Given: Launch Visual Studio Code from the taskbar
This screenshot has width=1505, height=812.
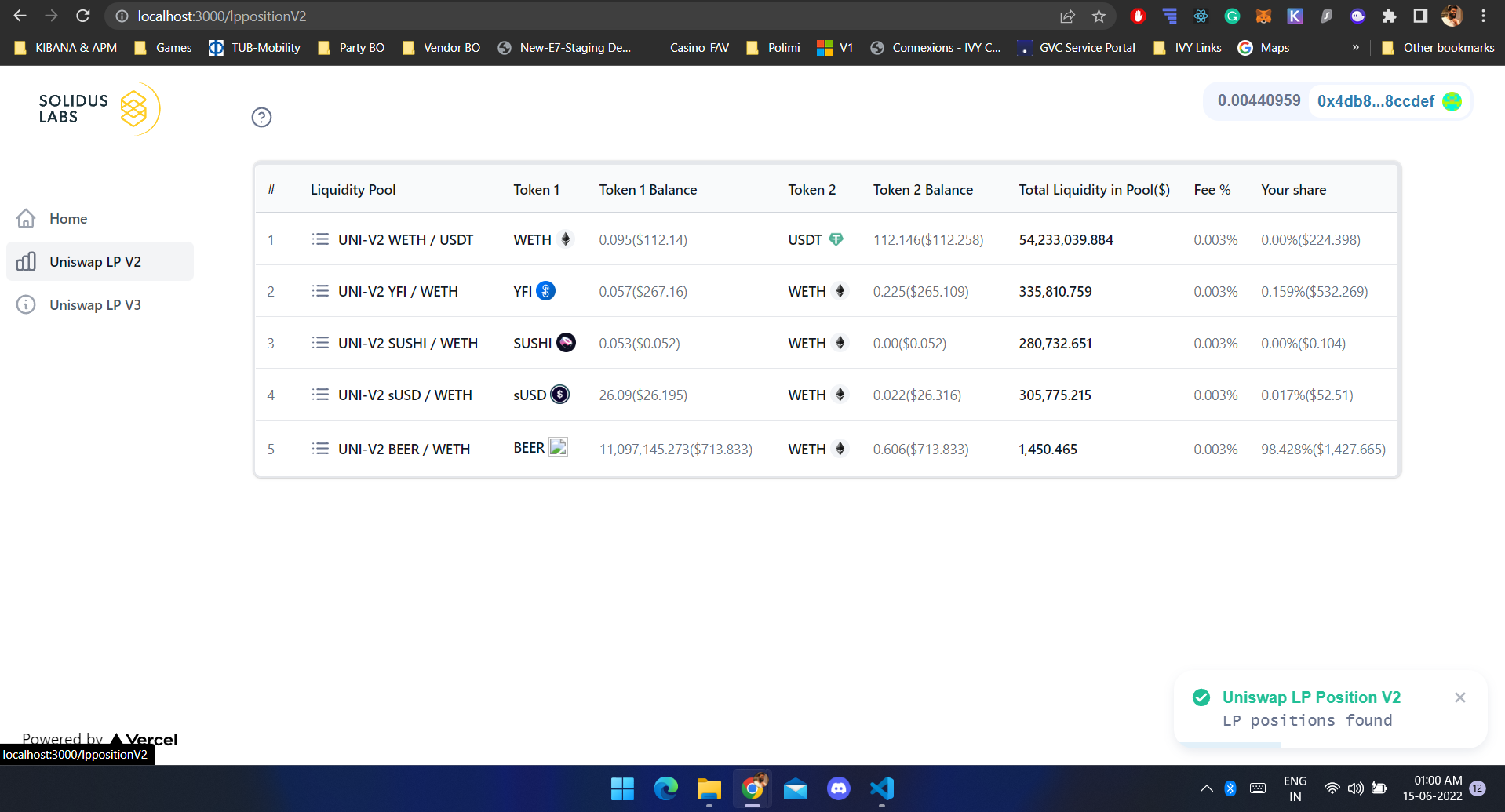Looking at the screenshot, I should point(881,789).
